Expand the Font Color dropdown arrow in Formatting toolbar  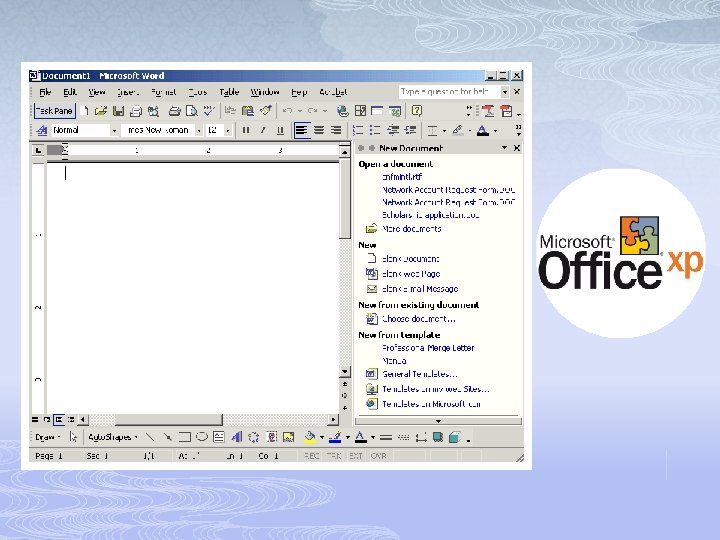click(495, 131)
